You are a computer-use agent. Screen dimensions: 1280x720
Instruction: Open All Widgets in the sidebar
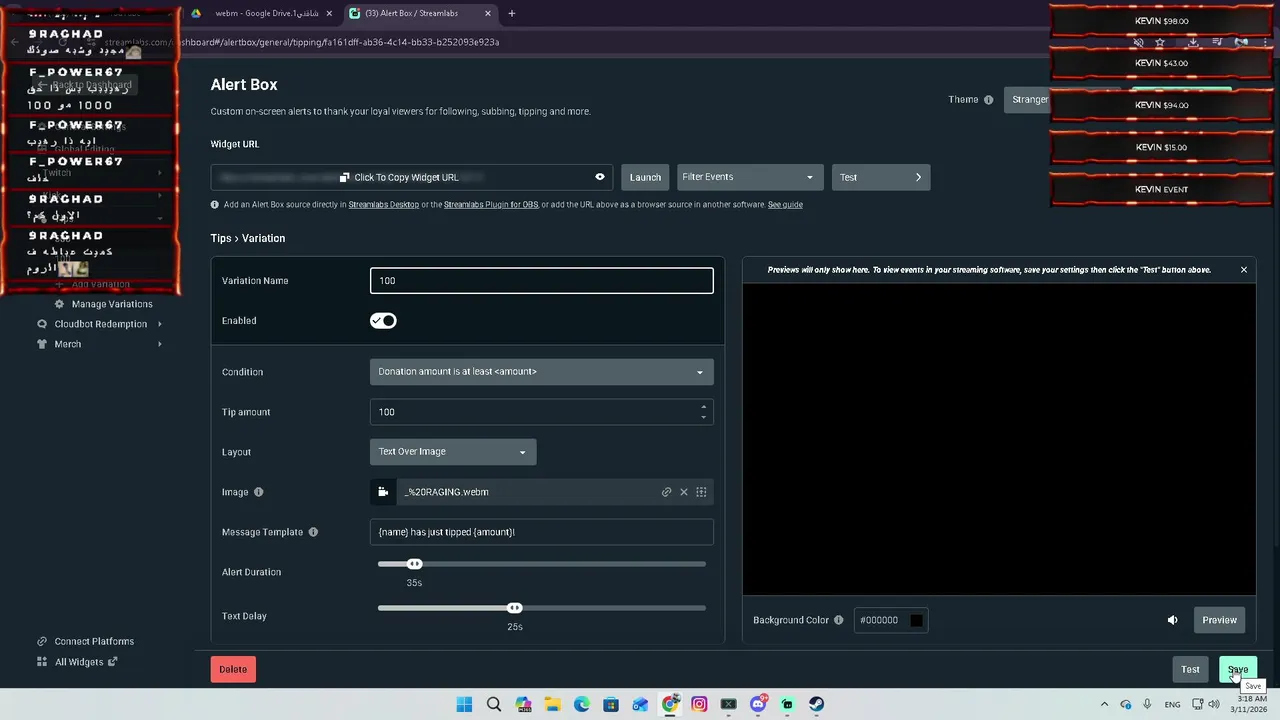tap(79, 662)
